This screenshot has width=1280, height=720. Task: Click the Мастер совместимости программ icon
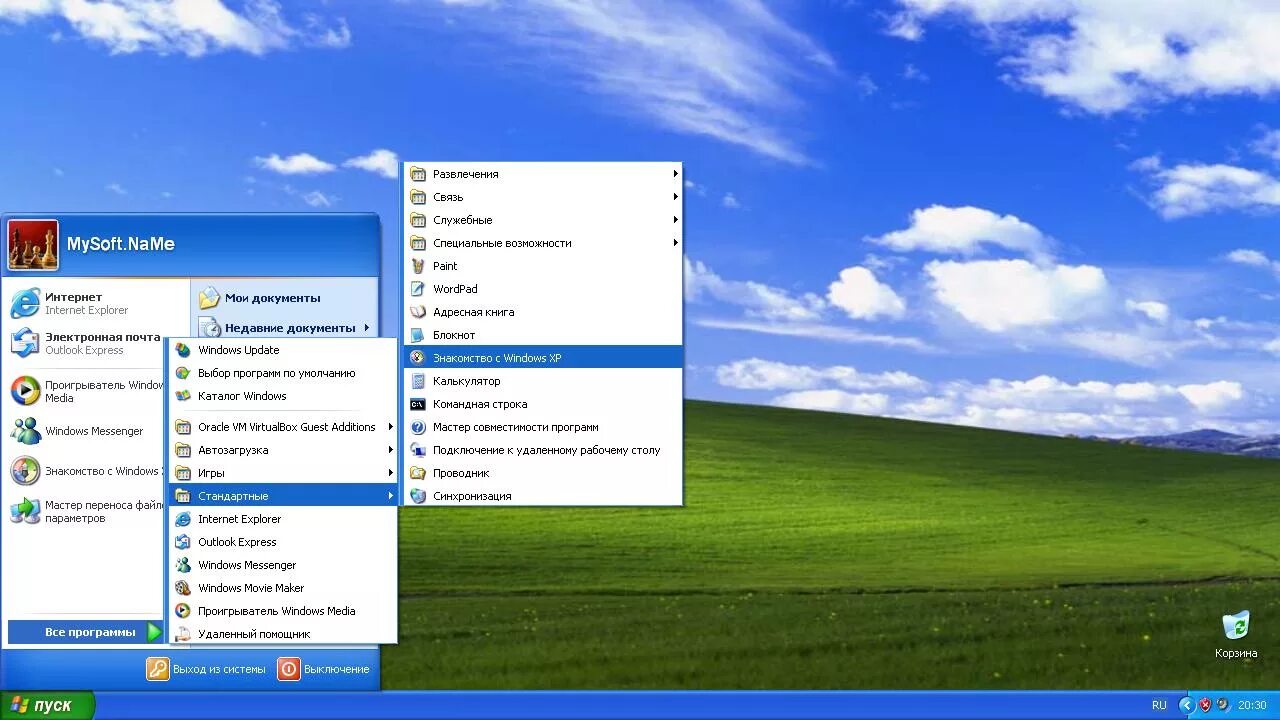(418, 427)
